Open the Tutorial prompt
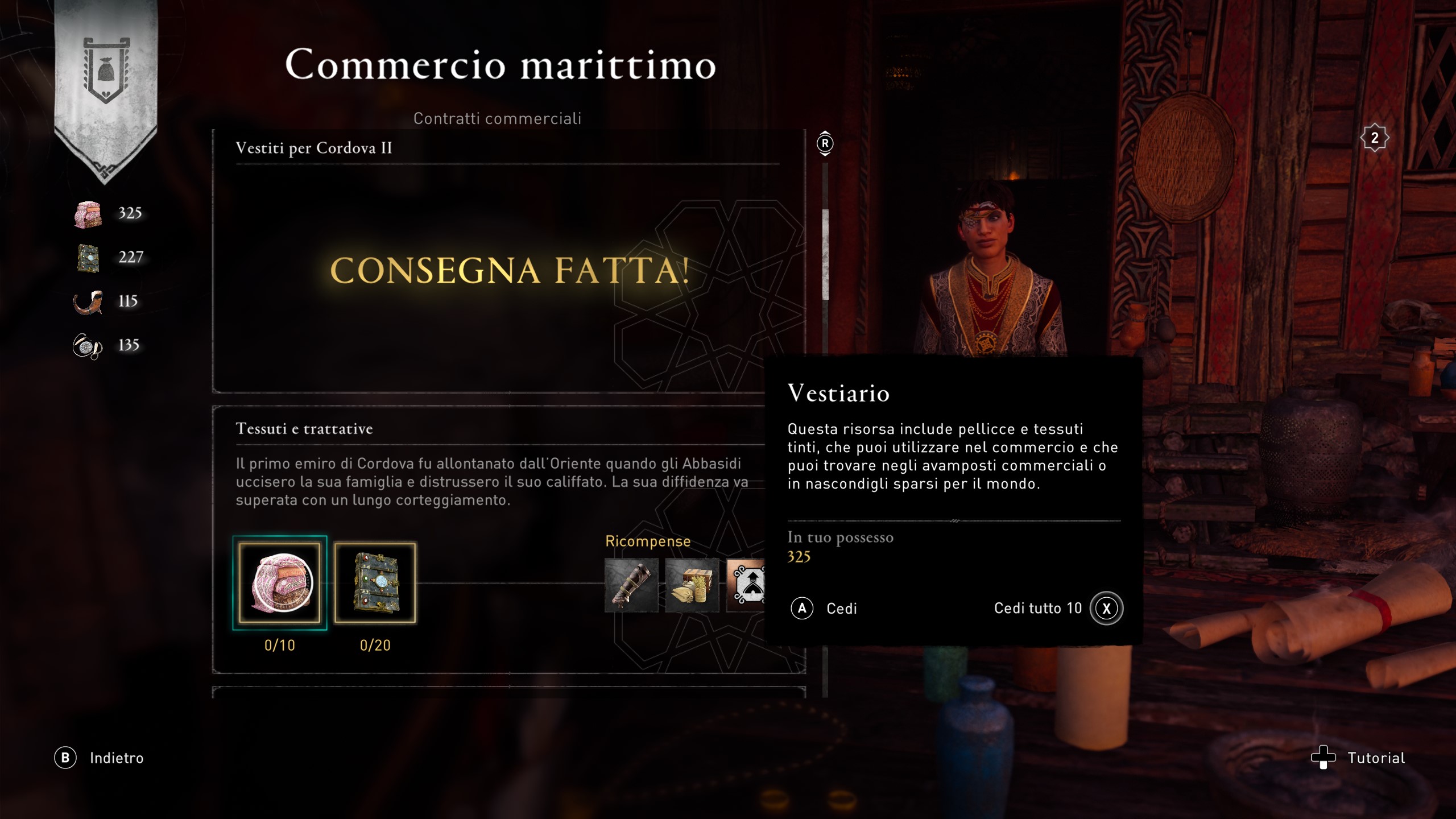Screen dimensions: 1456x819 coord(1358,758)
